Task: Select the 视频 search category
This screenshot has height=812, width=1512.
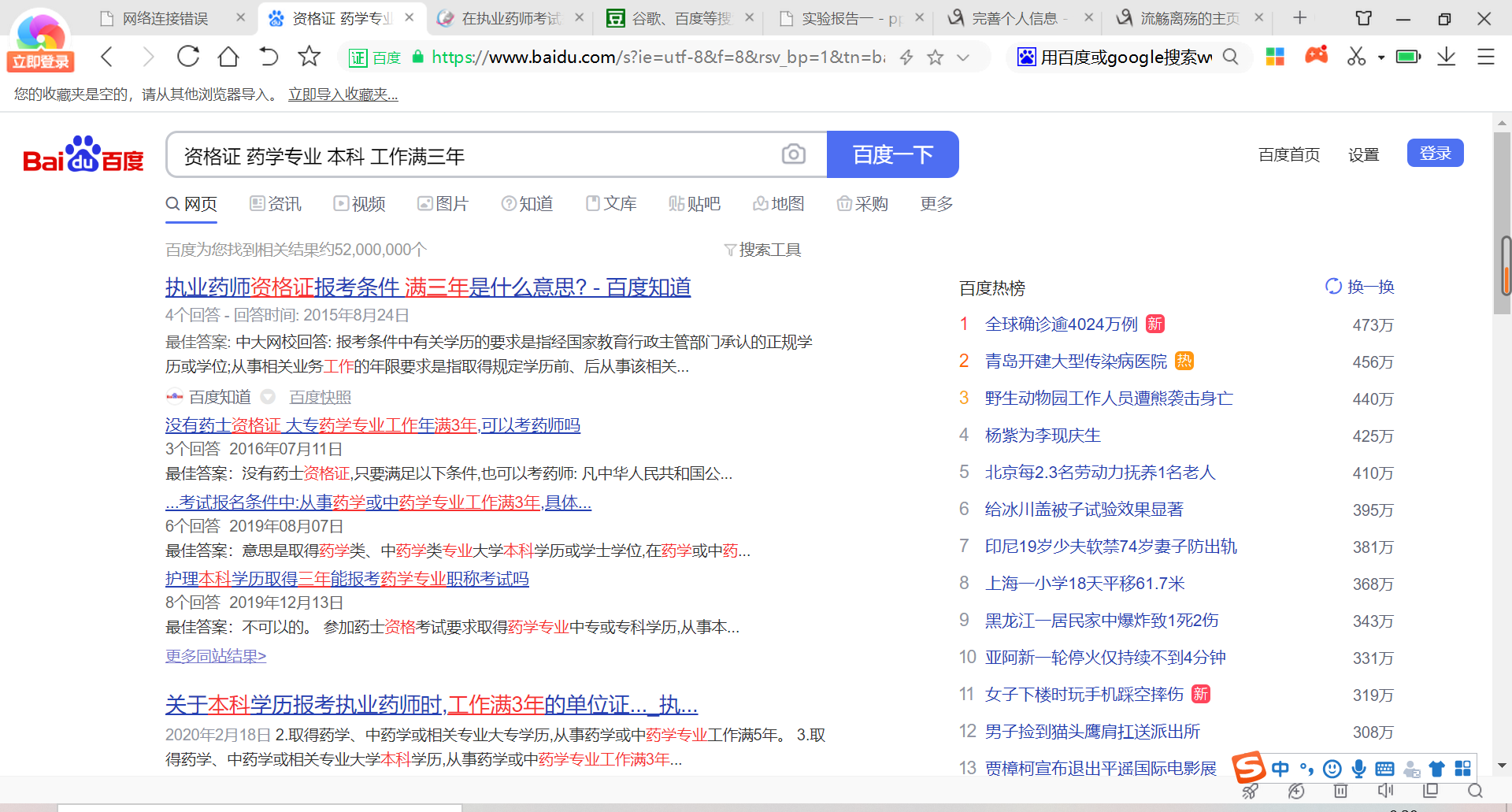Action: tap(359, 204)
